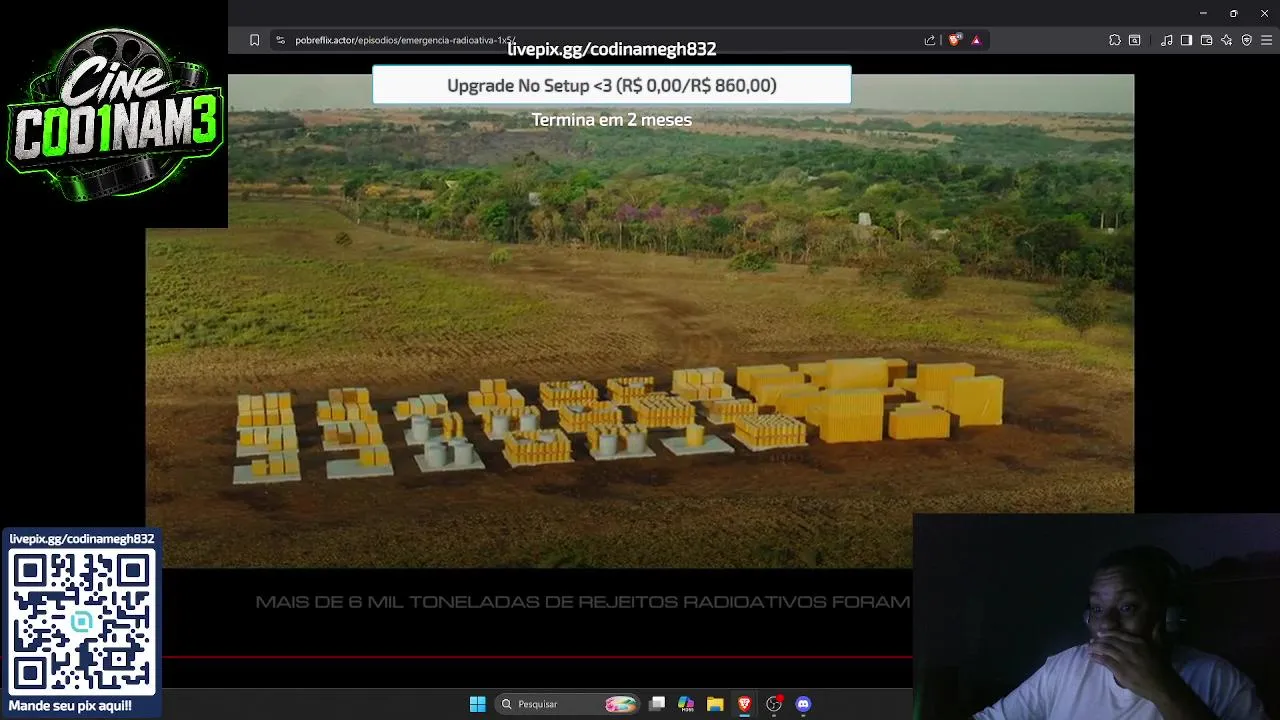Screen dimensions: 1280x720
Task: Click the streamer webcam overlay
Action: [x=1096, y=617]
